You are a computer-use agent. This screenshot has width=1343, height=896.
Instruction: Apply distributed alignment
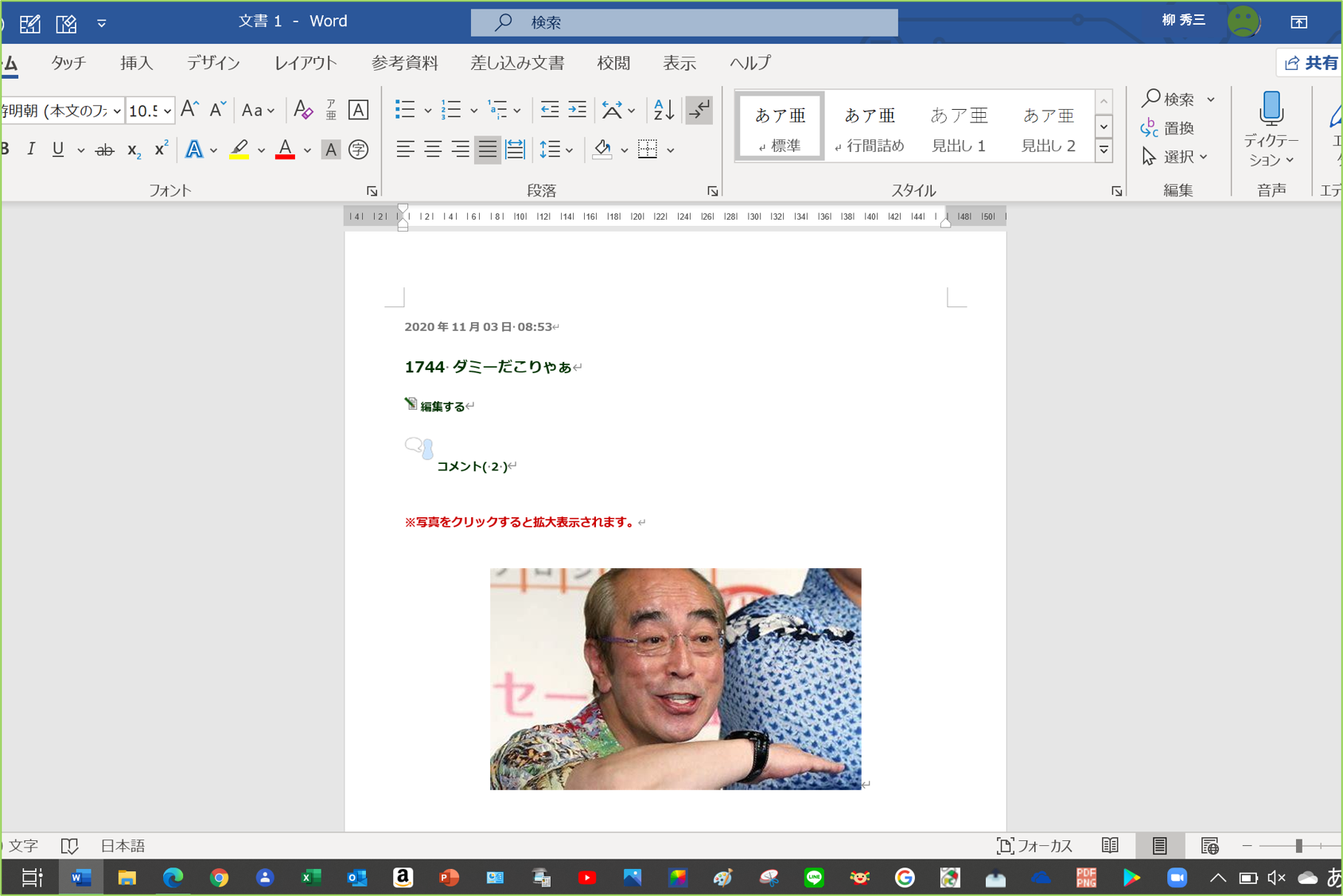click(x=515, y=149)
